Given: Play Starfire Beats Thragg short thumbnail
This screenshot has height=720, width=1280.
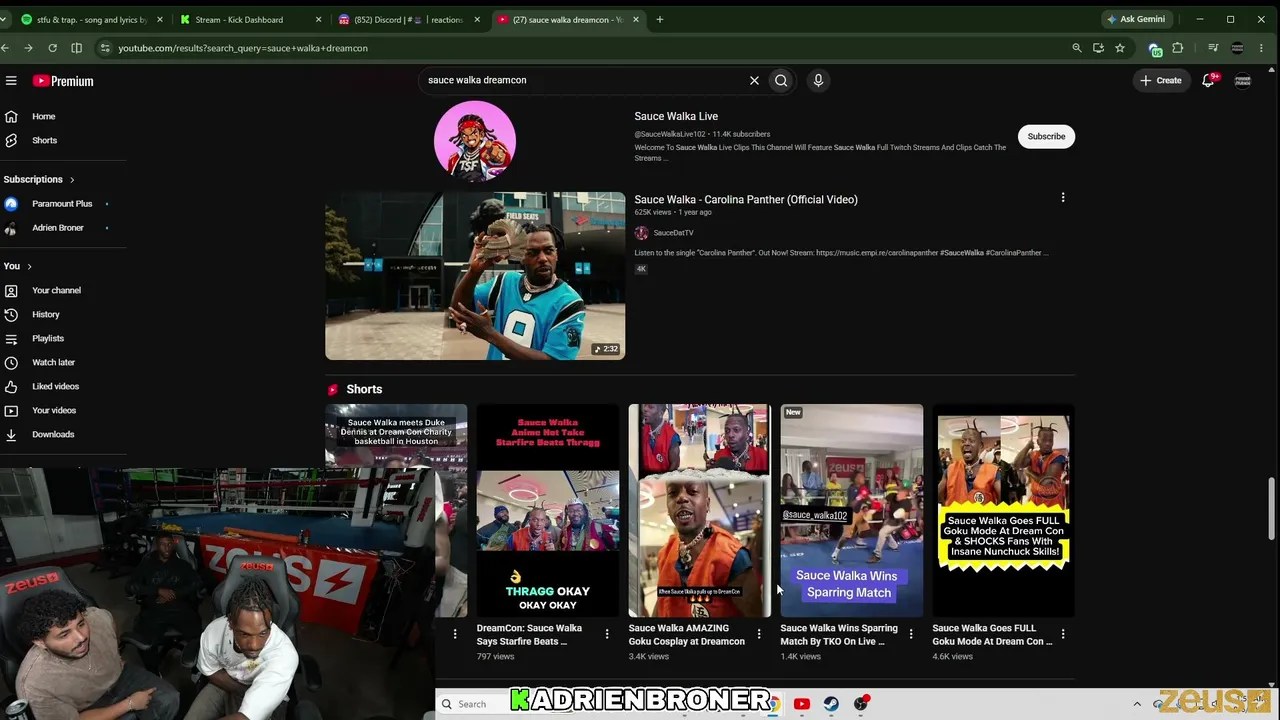Looking at the screenshot, I should point(548,510).
